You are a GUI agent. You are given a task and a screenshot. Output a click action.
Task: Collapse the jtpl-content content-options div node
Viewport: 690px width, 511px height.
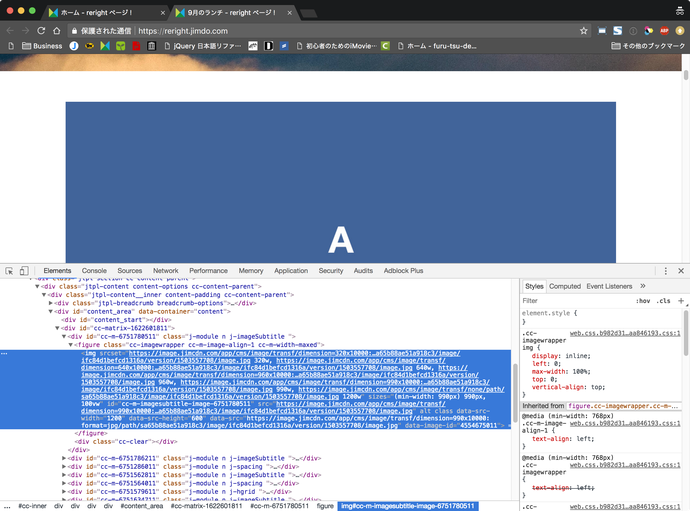pos(37,287)
